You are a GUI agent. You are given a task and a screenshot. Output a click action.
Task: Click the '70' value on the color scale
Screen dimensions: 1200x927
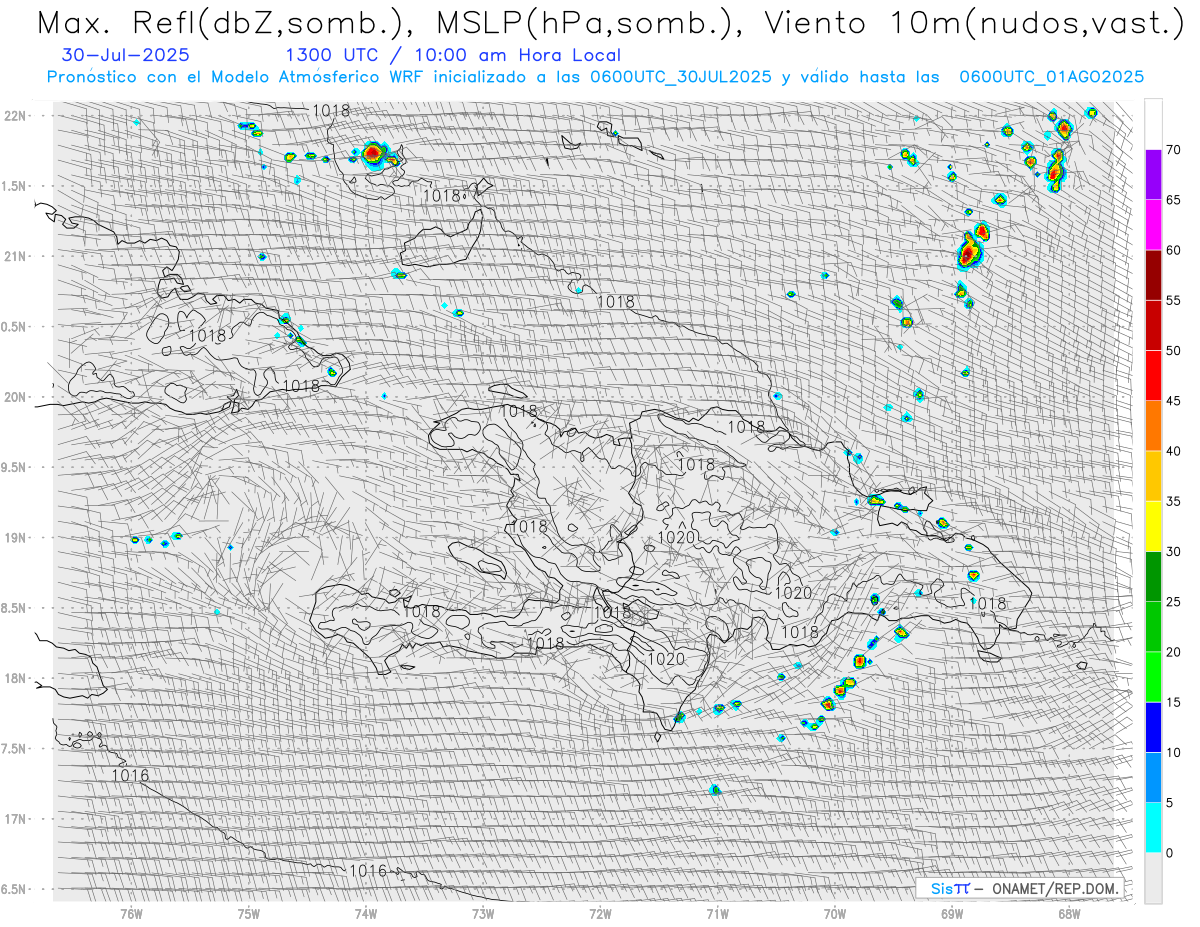[1173, 150]
